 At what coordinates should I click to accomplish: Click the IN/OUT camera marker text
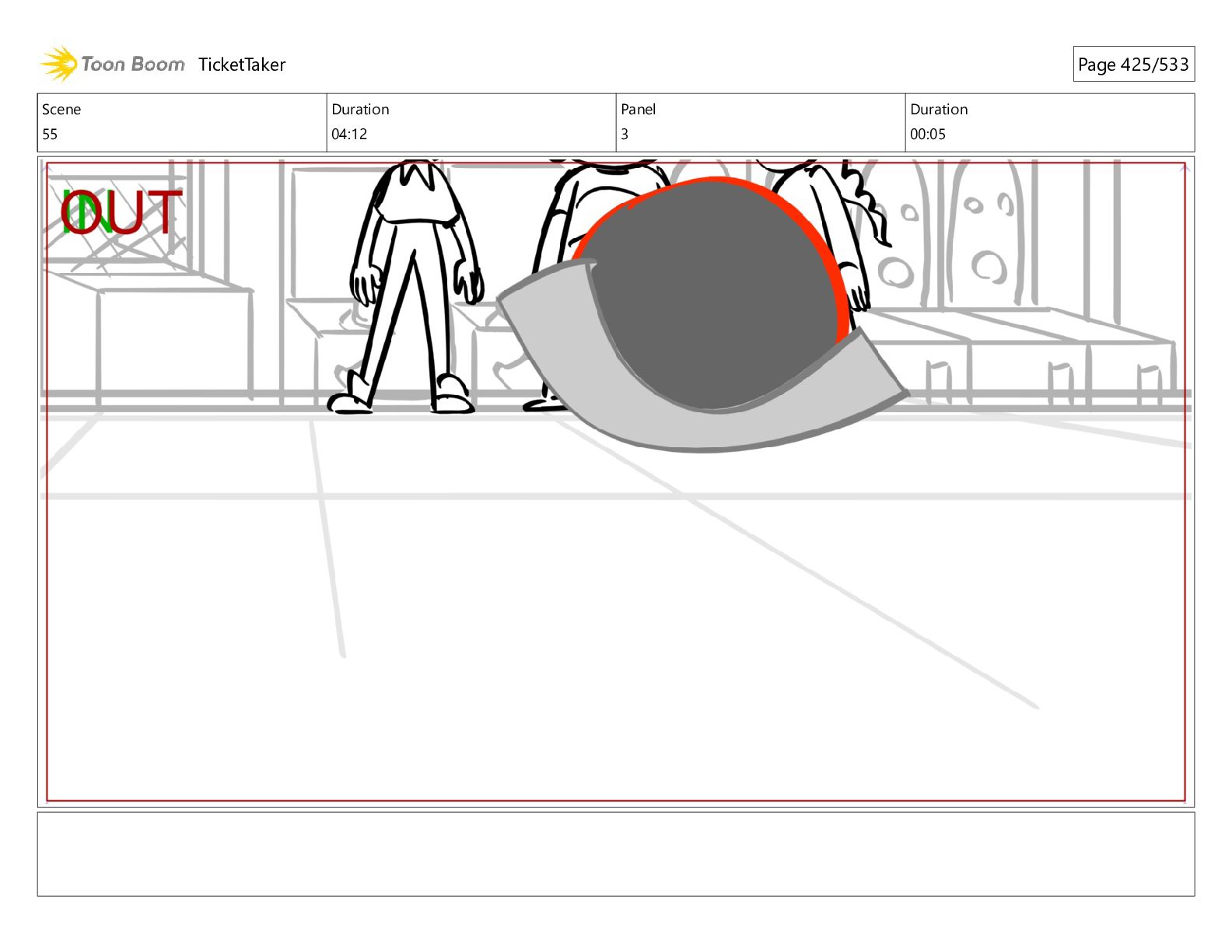121,212
